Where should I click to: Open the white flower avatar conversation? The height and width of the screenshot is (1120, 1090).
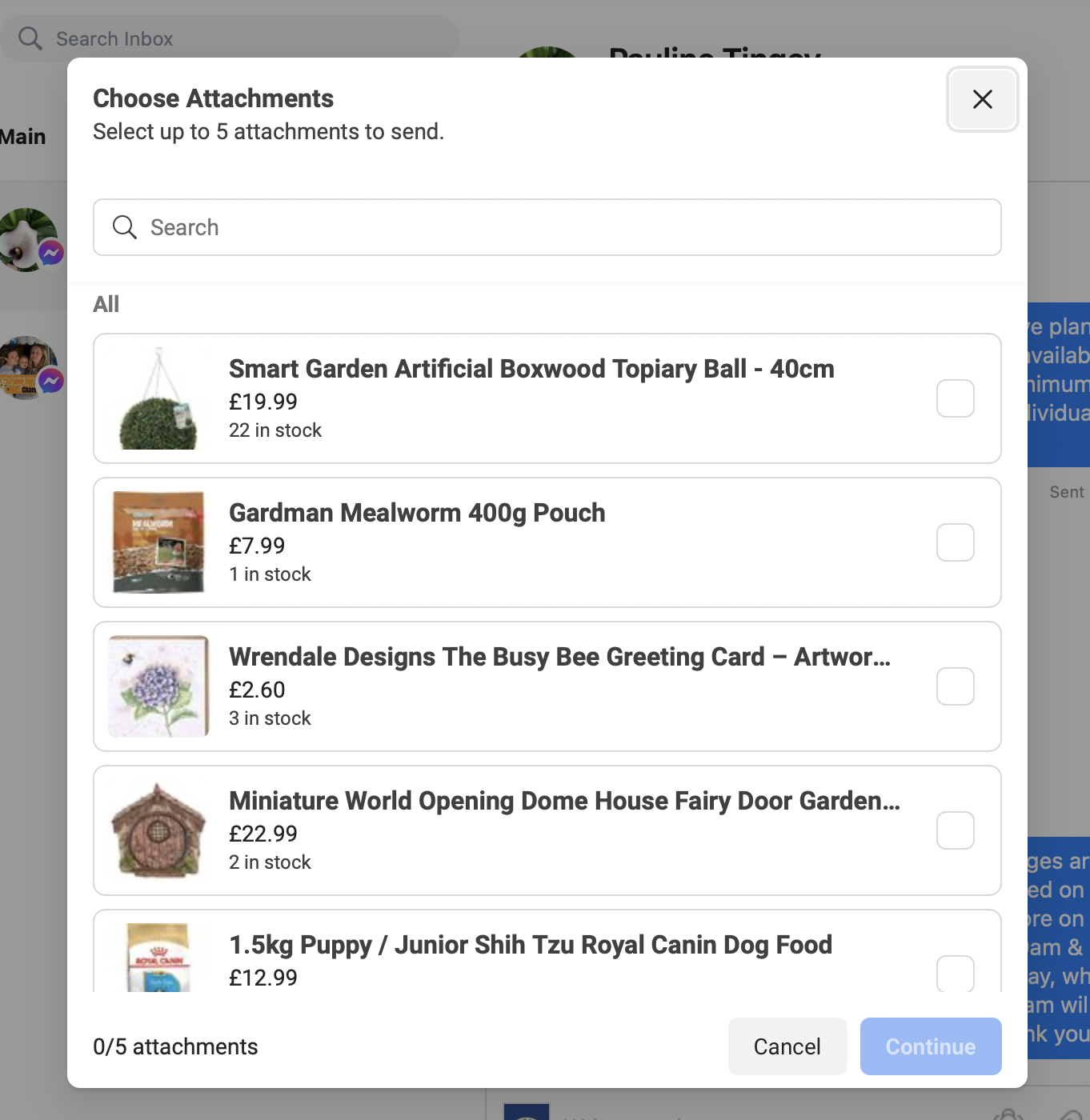tap(29, 239)
